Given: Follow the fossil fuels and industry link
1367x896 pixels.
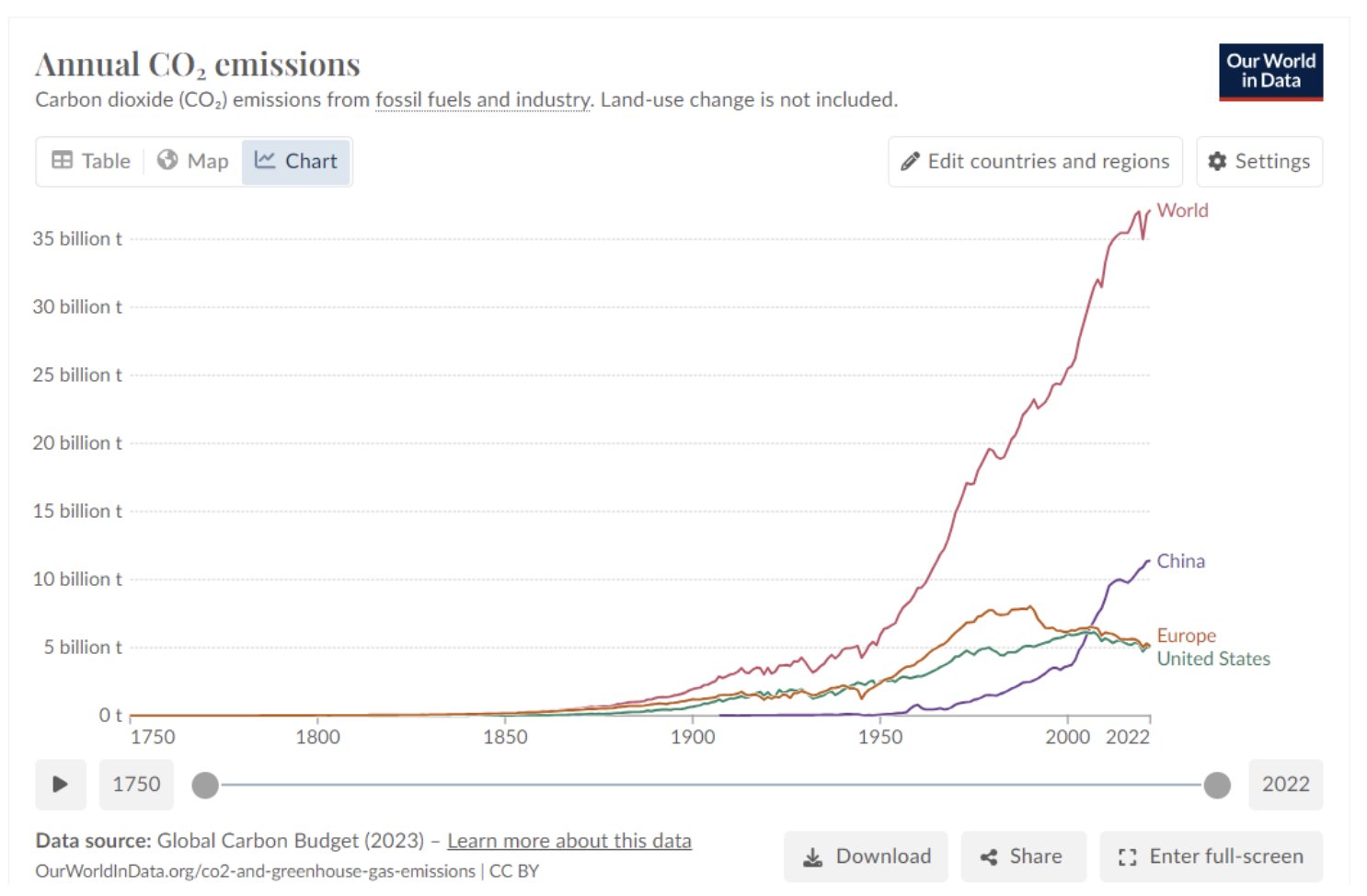Looking at the screenshot, I should pos(483,99).
